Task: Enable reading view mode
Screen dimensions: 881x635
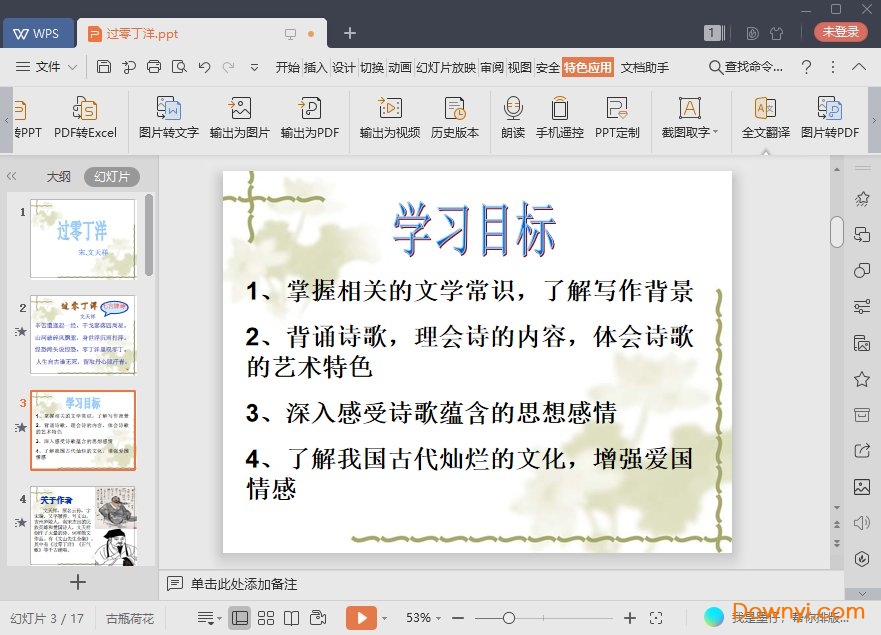Action: coord(291,617)
